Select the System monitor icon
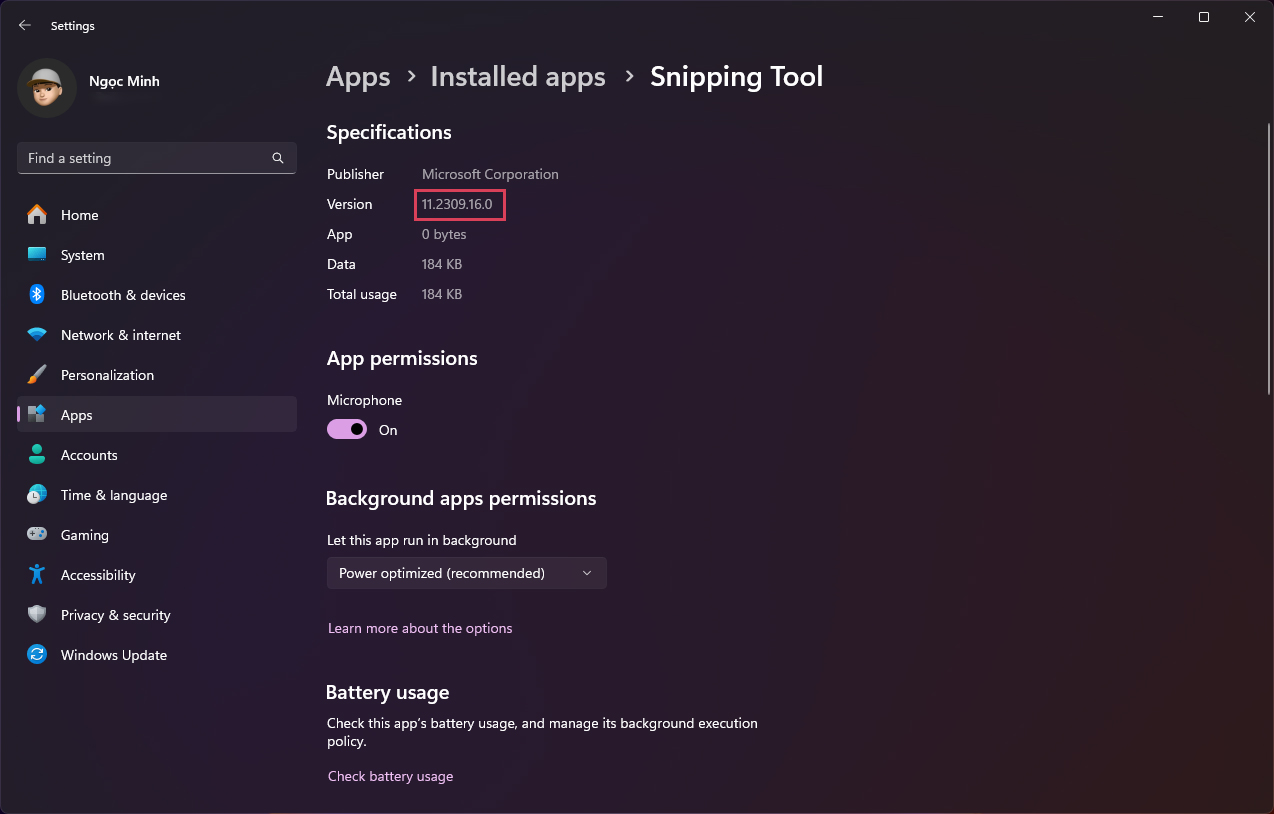 (37, 255)
